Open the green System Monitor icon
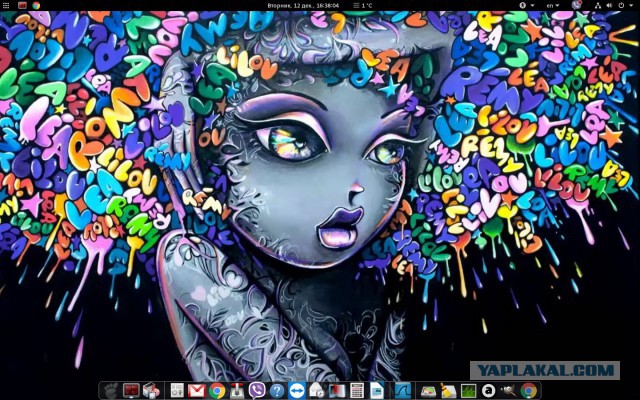The image size is (640, 400). click(468, 391)
